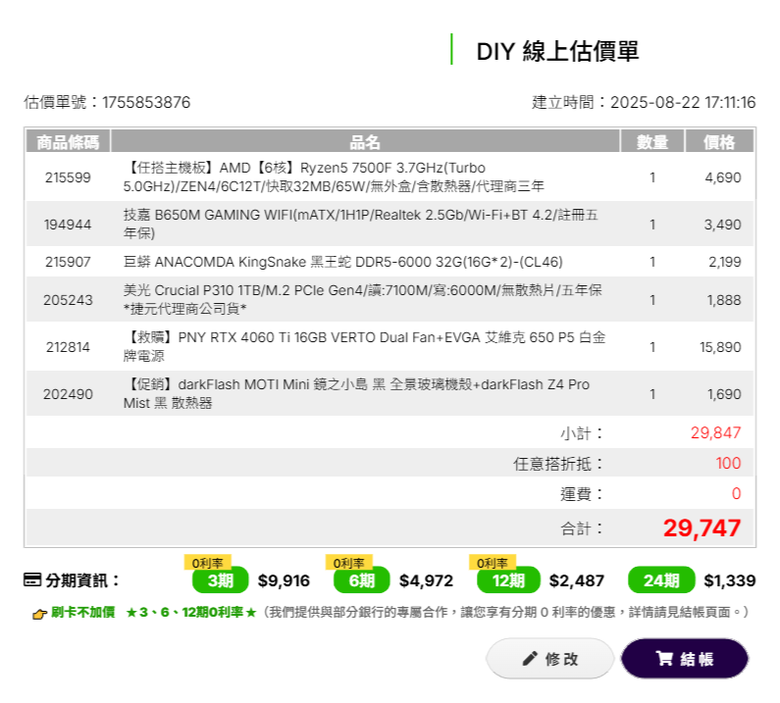Click barcode 205243

click(x=68, y=300)
